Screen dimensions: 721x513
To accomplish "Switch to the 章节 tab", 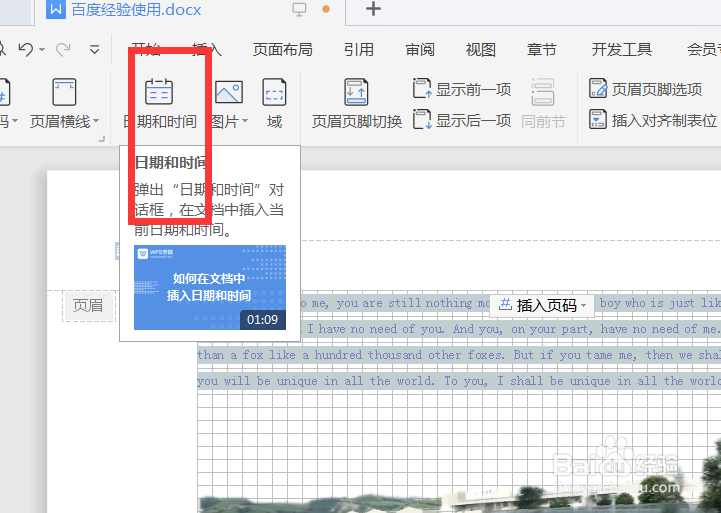I will click(x=541, y=49).
